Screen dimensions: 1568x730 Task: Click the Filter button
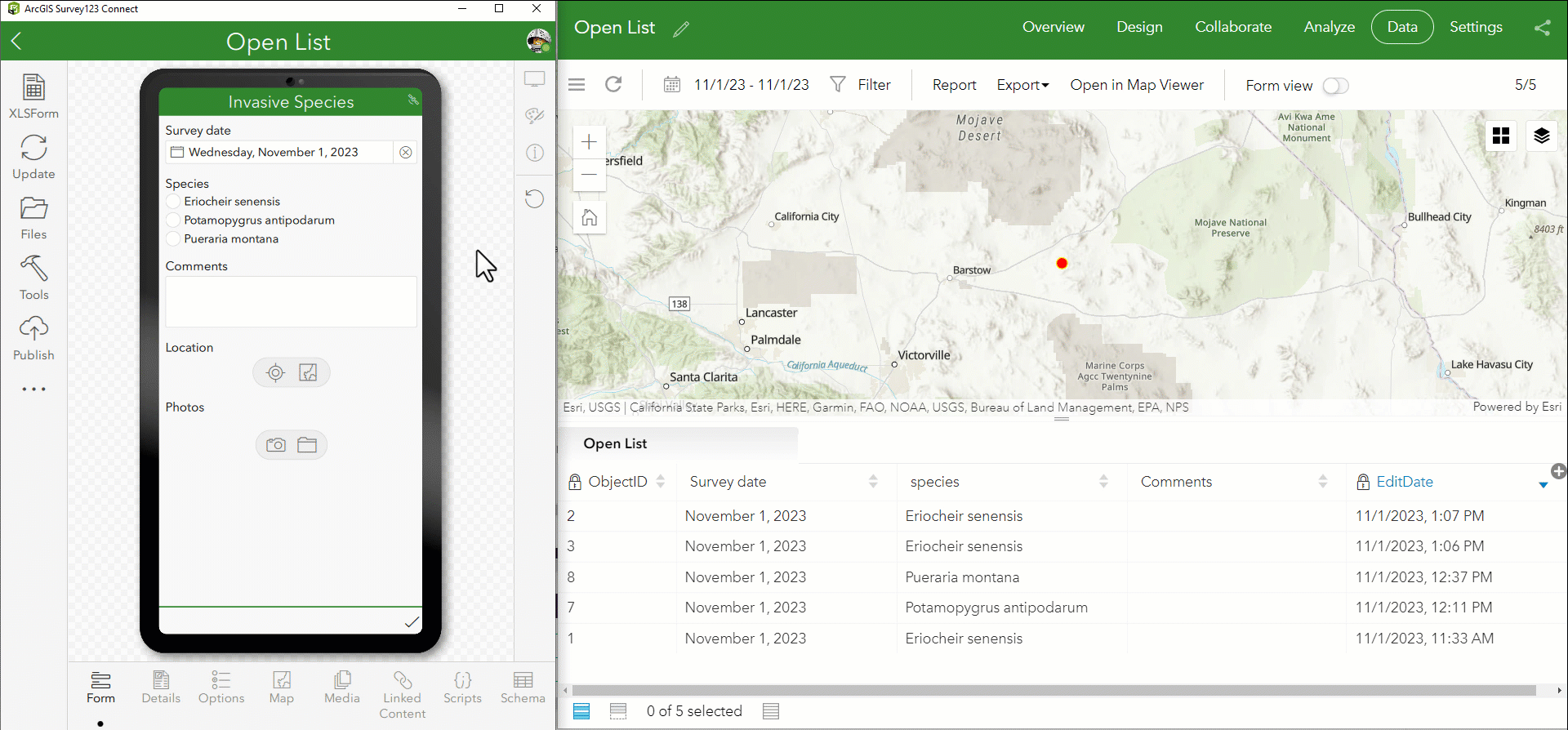860,85
